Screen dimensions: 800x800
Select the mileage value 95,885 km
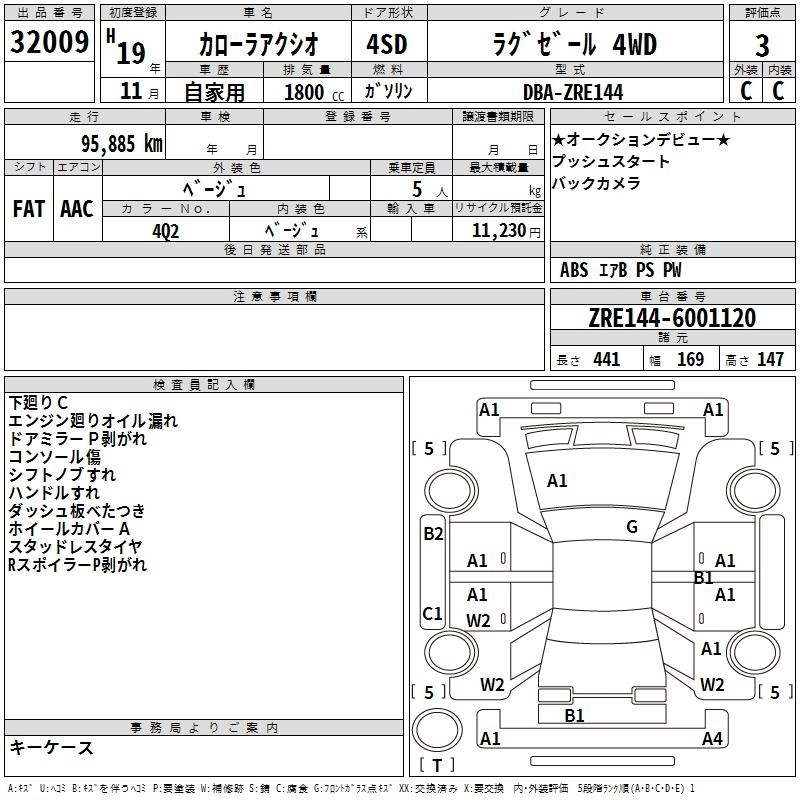116,143
